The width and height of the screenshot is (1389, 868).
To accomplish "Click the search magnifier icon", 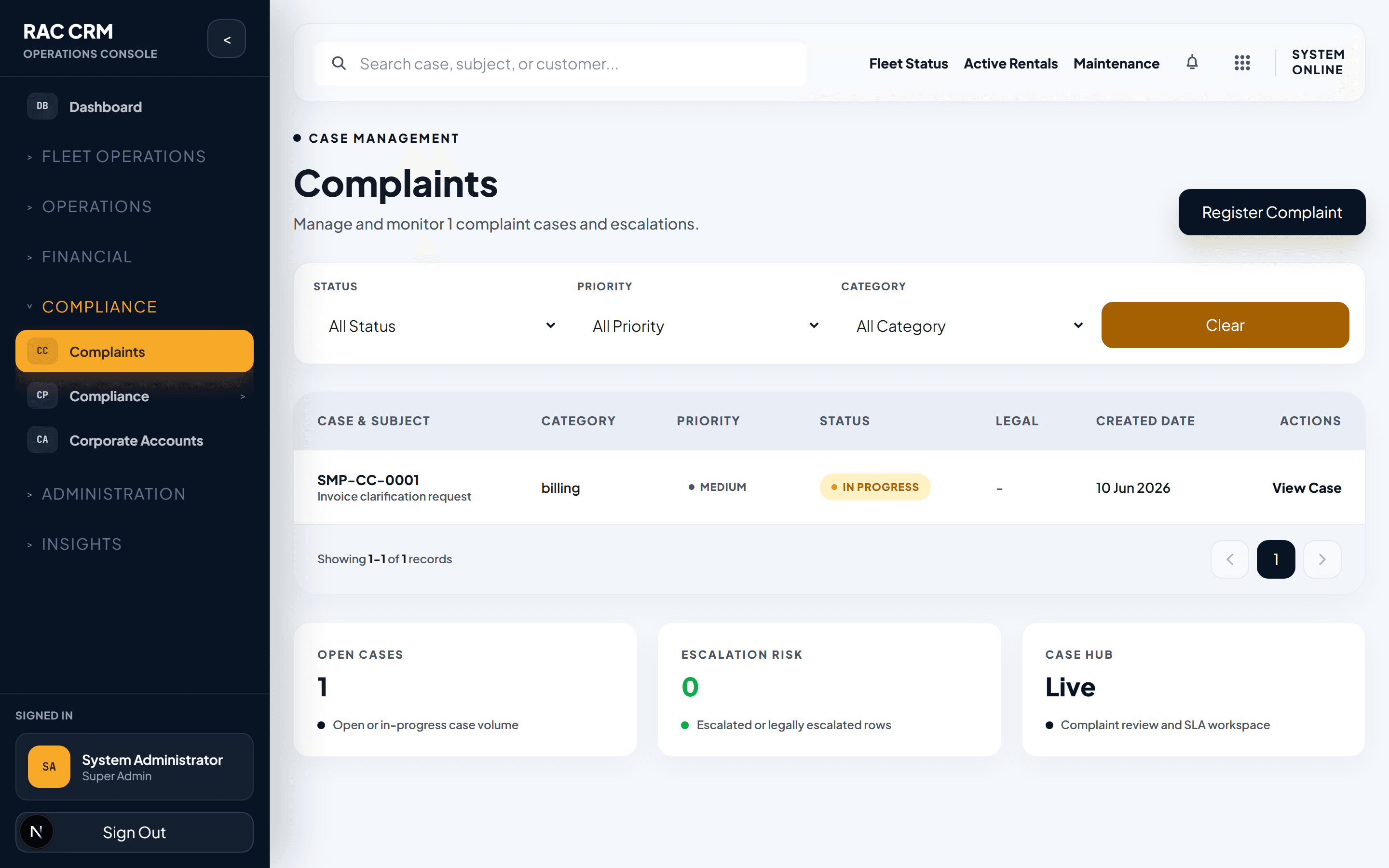I will click(339, 63).
